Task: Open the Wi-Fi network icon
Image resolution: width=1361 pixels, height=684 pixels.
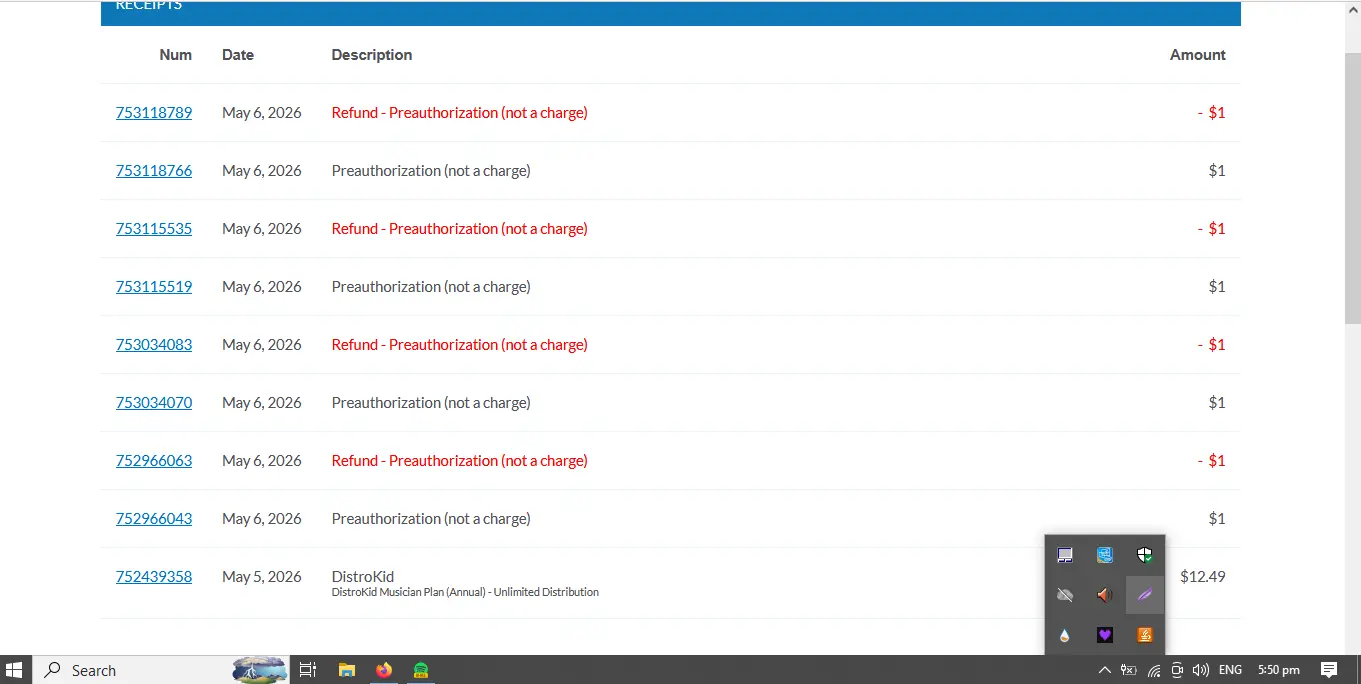Action: [x=1154, y=670]
